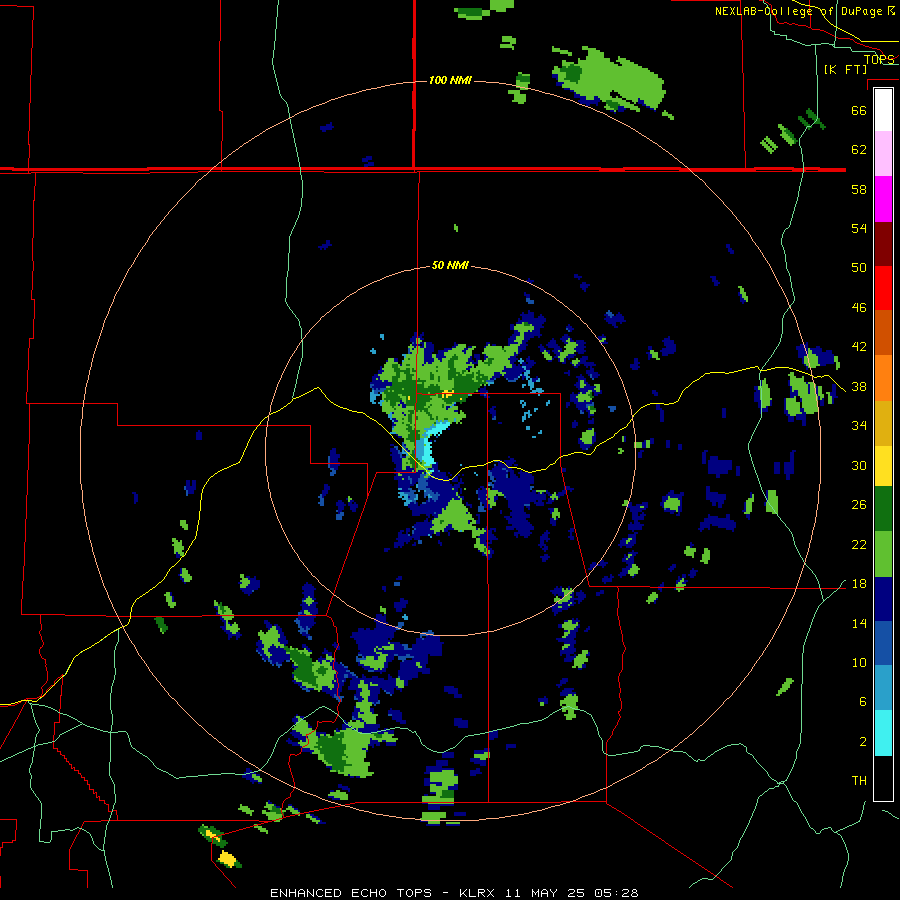
Task: Pick the magenta band in the color scale
Action: [x=883, y=199]
